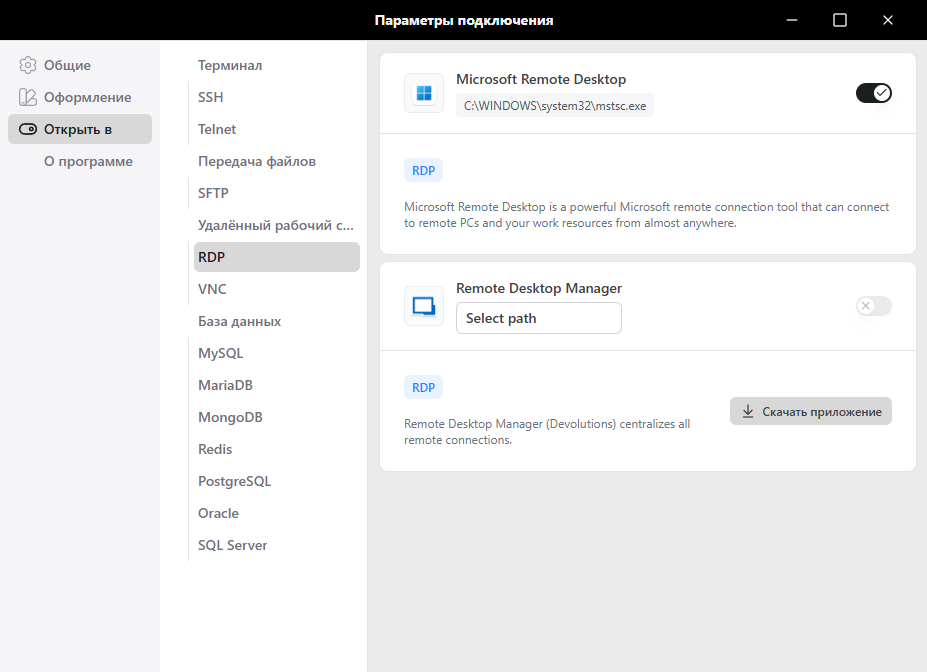
Task: Choose SFTP in the protocol list
Action: (277, 193)
